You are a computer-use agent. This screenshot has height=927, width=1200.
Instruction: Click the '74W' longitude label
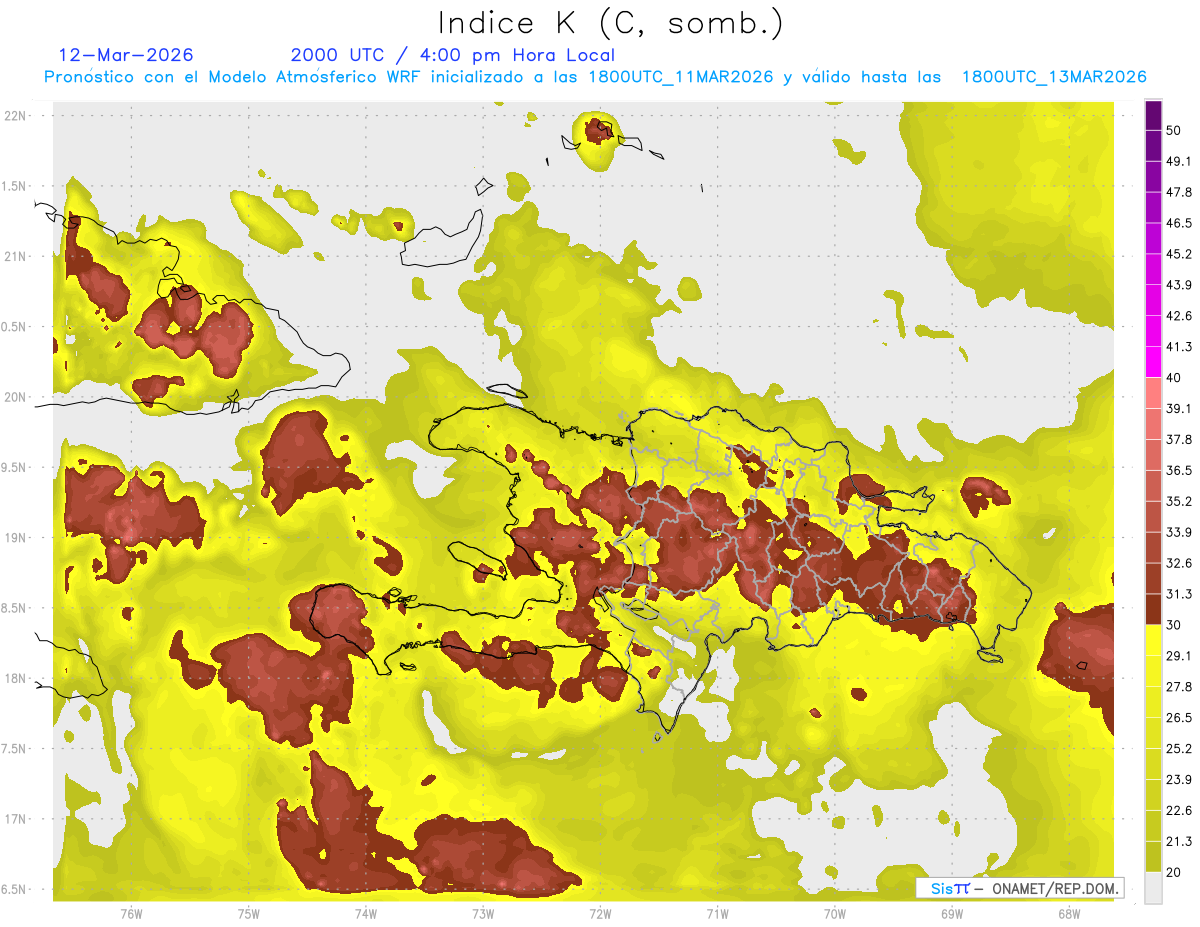pos(365,914)
